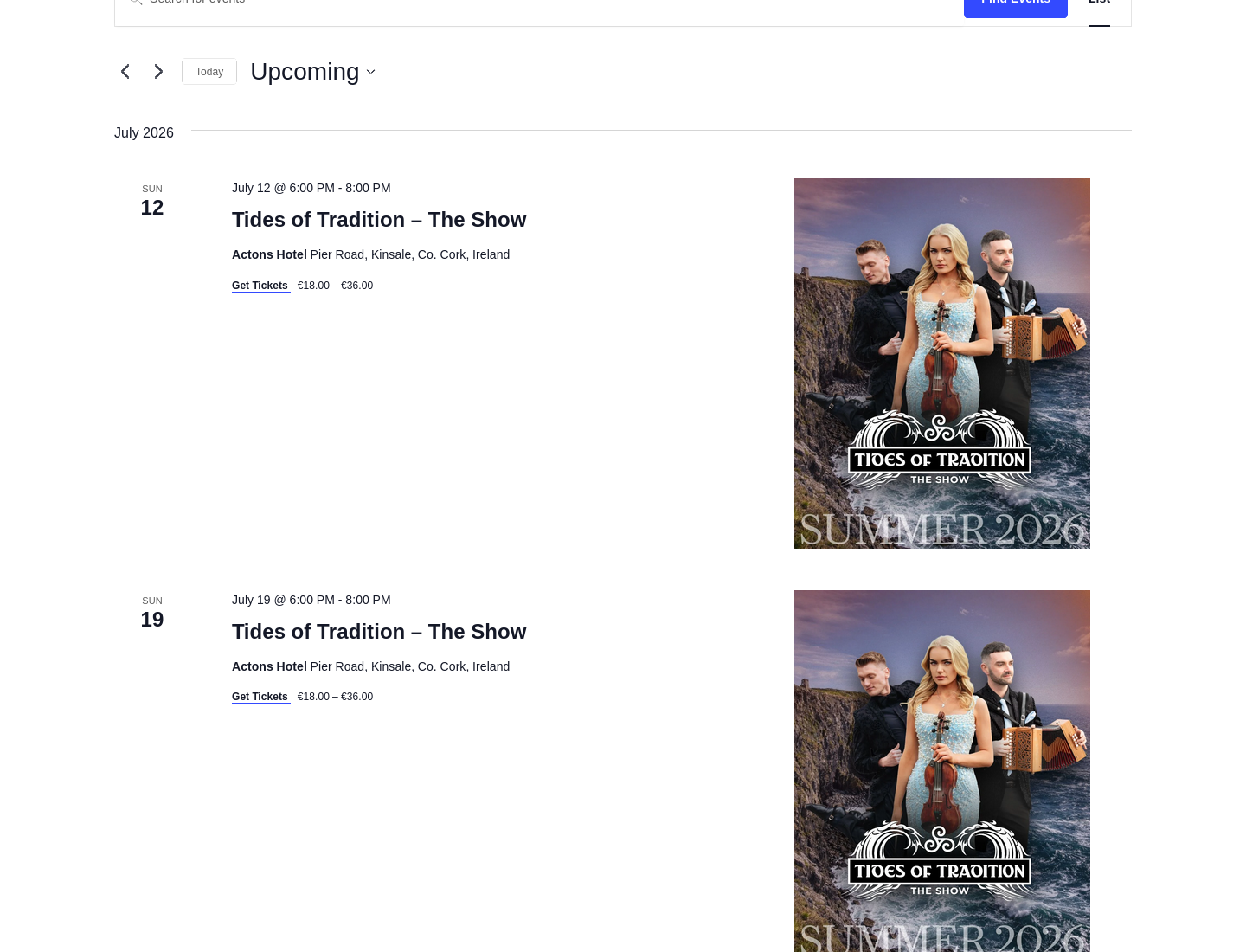
Task: Click the search magnifier icon
Action: click(136, 3)
